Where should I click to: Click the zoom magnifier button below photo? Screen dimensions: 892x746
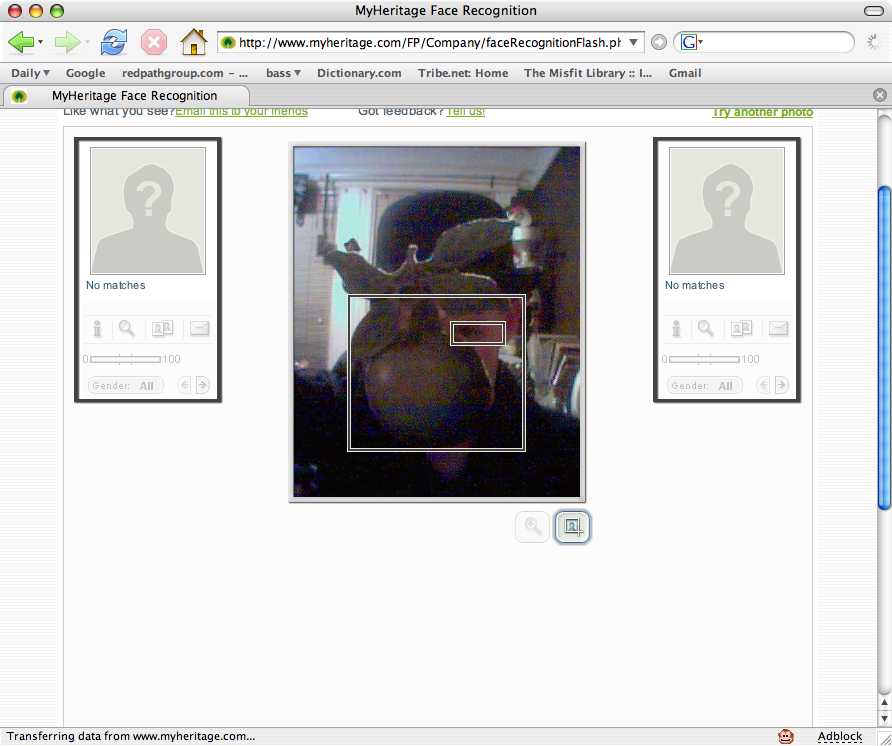pyautogui.click(x=533, y=526)
